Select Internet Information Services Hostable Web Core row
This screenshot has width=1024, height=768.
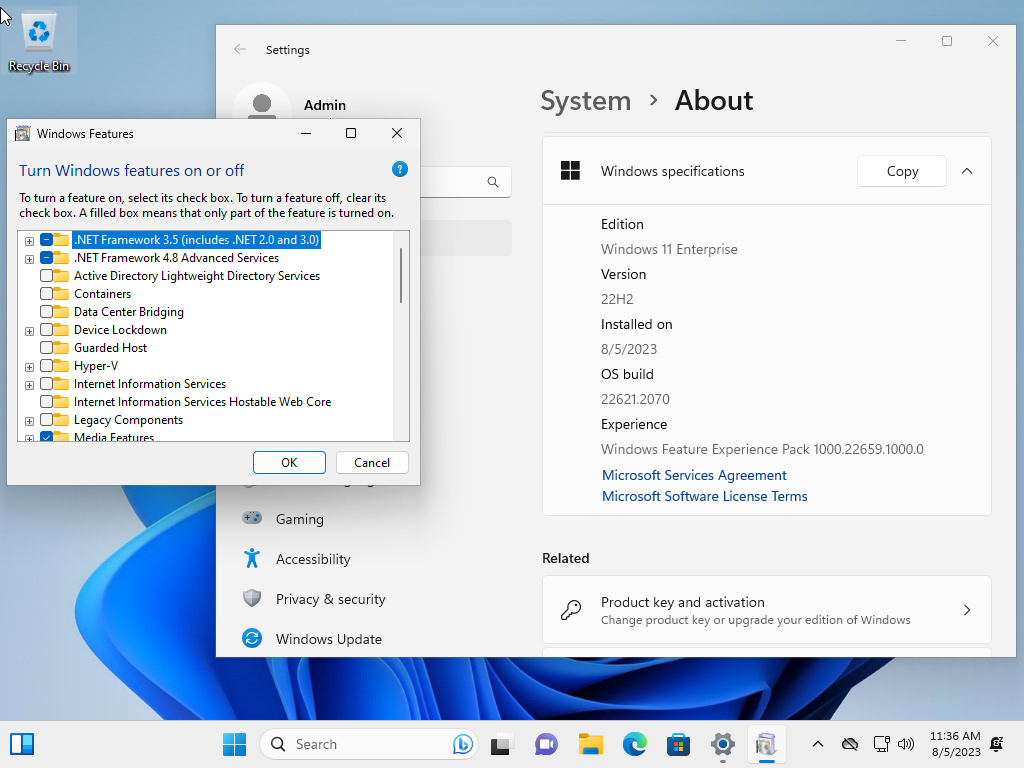(202, 402)
